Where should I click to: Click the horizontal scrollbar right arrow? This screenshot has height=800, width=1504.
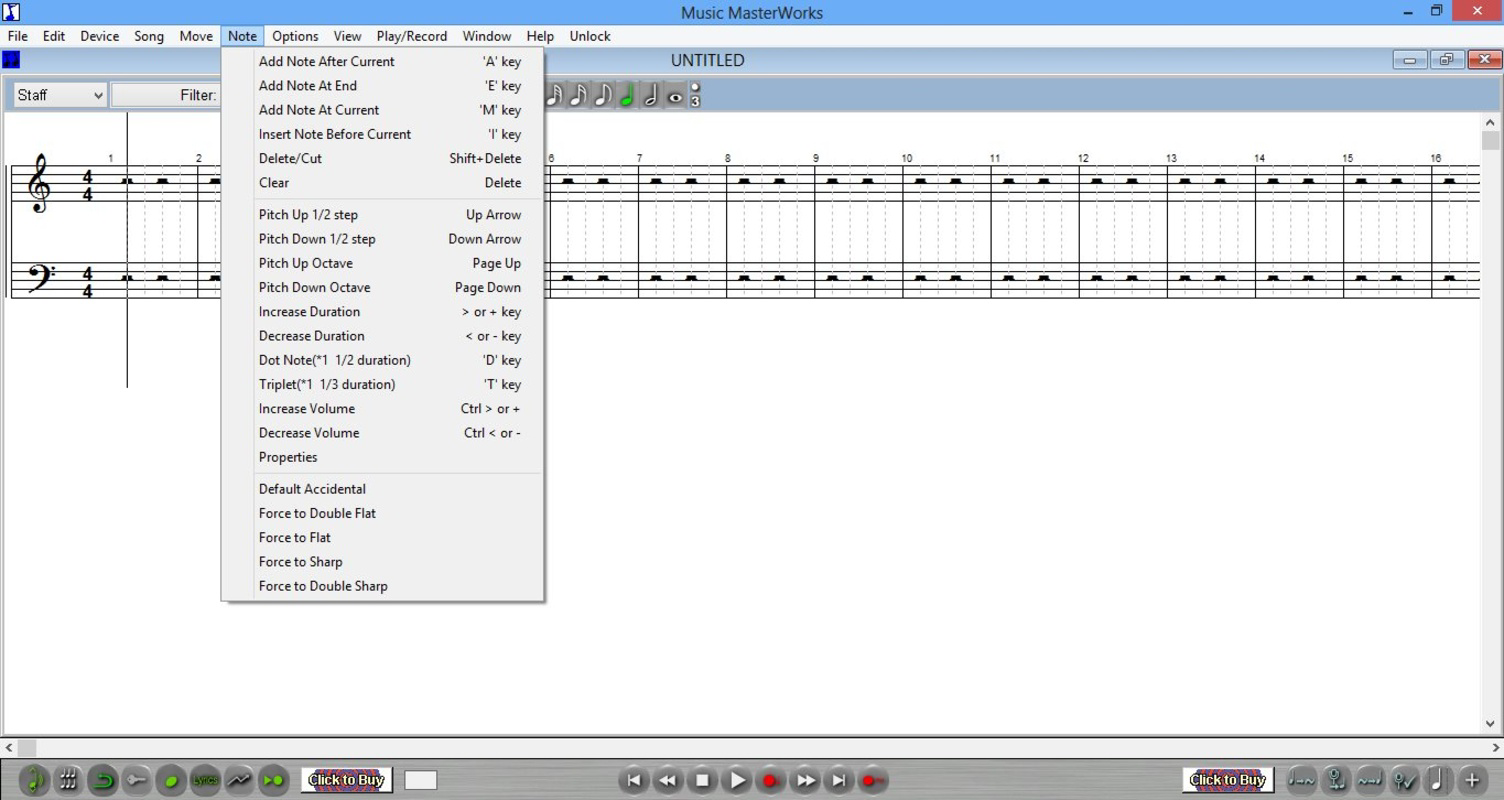(1496, 747)
